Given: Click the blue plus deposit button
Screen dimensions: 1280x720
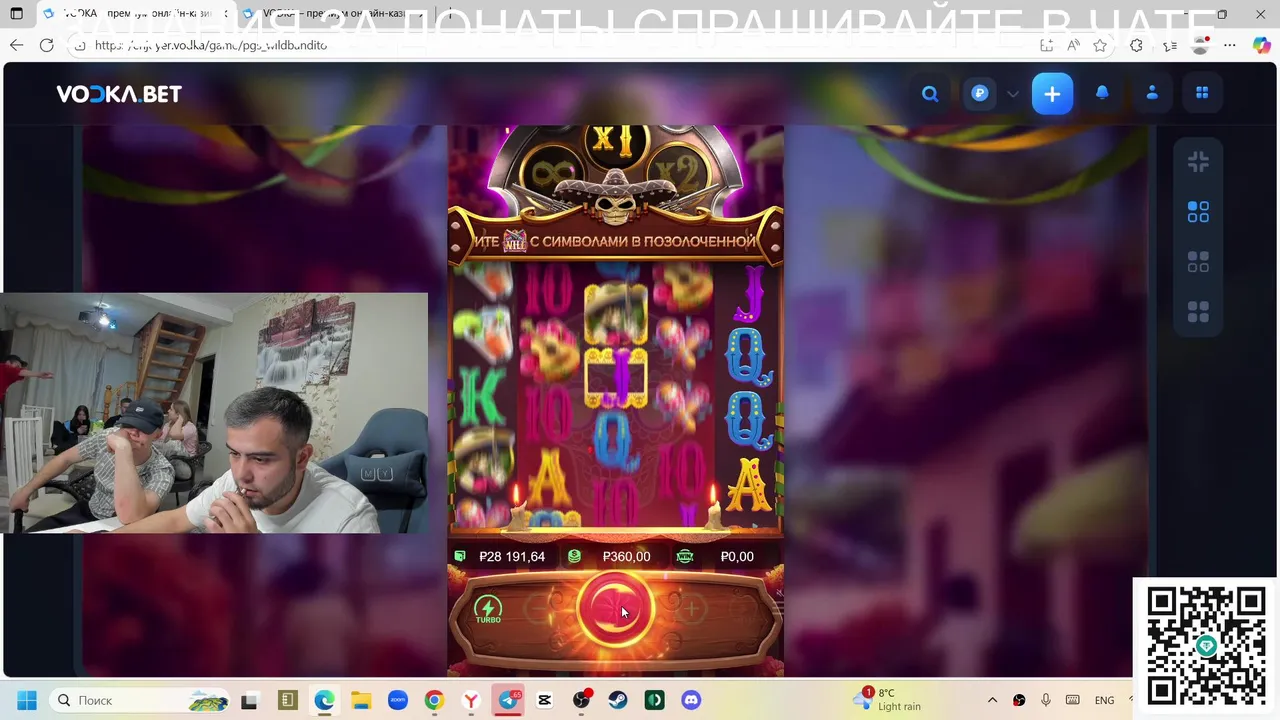Looking at the screenshot, I should 1052,94.
